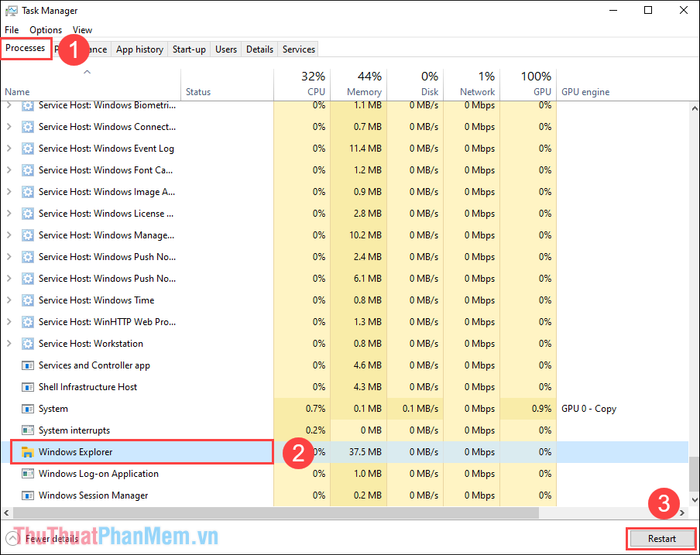
Task: Switch to the Details tab
Action: (259, 49)
